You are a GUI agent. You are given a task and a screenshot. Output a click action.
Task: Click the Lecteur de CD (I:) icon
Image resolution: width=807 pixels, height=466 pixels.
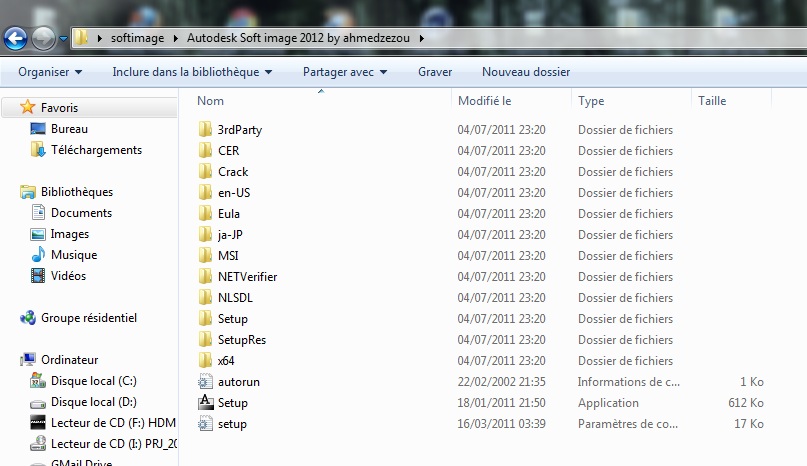38,444
